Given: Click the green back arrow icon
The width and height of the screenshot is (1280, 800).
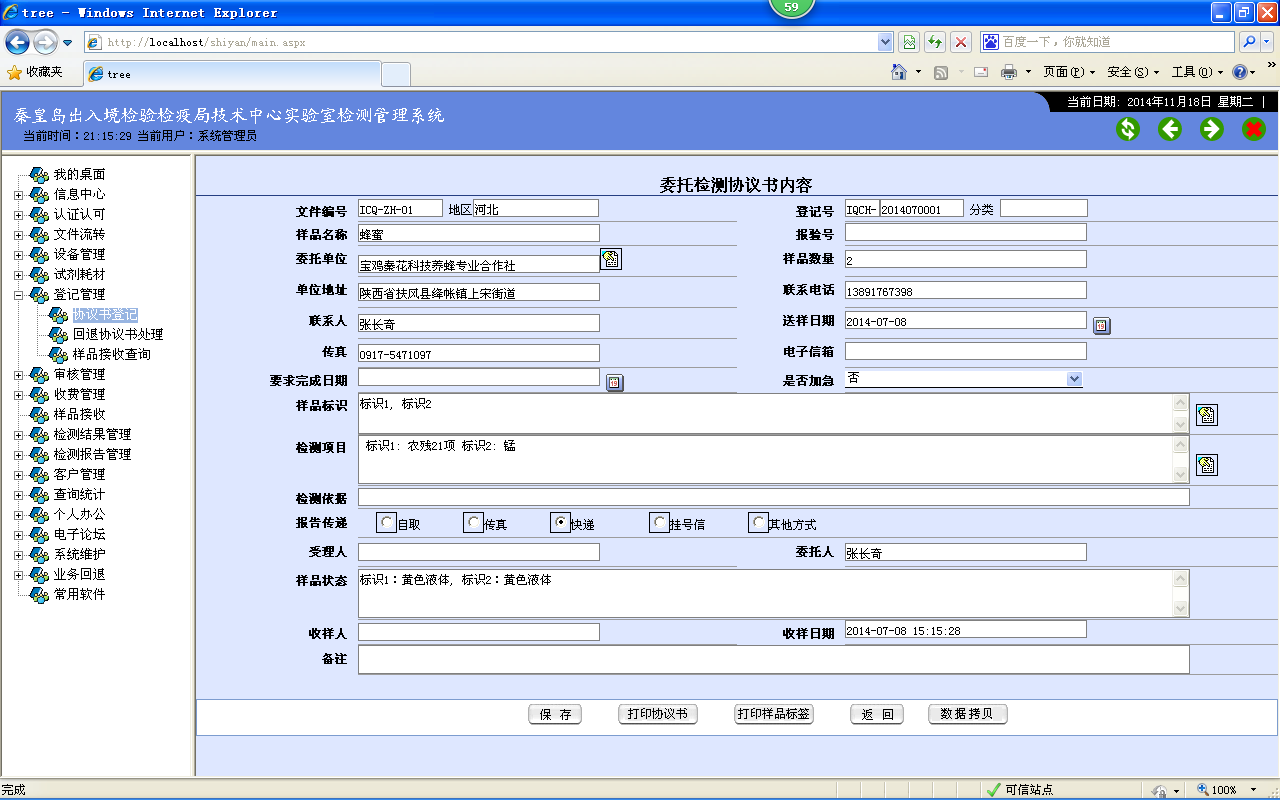Looking at the screenshot, I should [x=1170, y=129].
